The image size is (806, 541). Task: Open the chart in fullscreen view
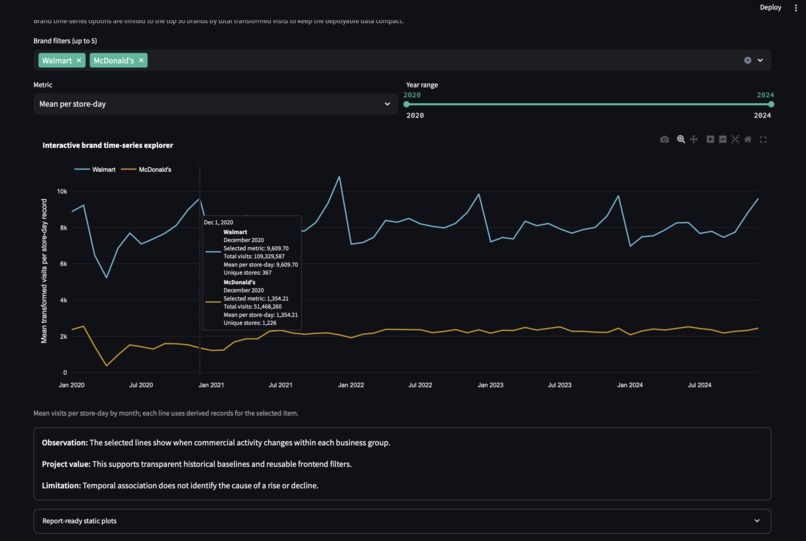coord(763,139)
